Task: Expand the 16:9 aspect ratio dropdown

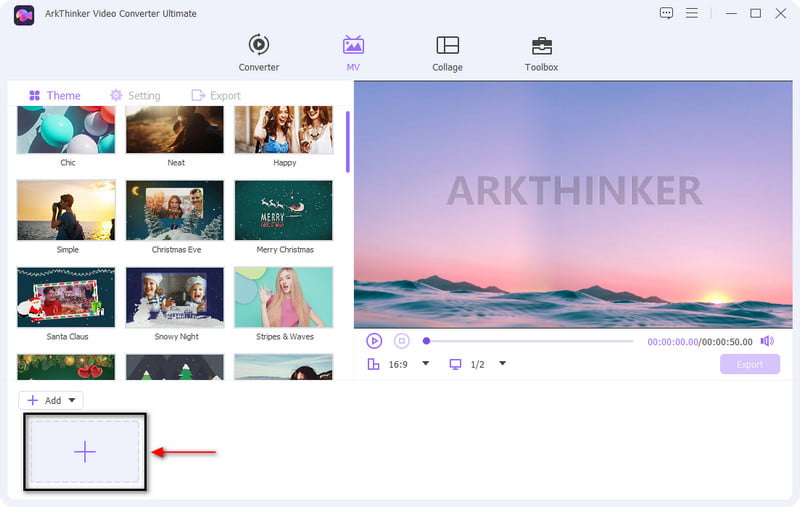Action: point(426,364)
